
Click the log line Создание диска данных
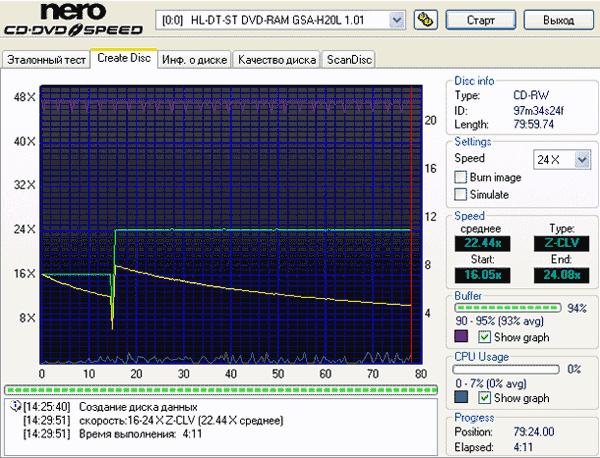pos(138,407)
